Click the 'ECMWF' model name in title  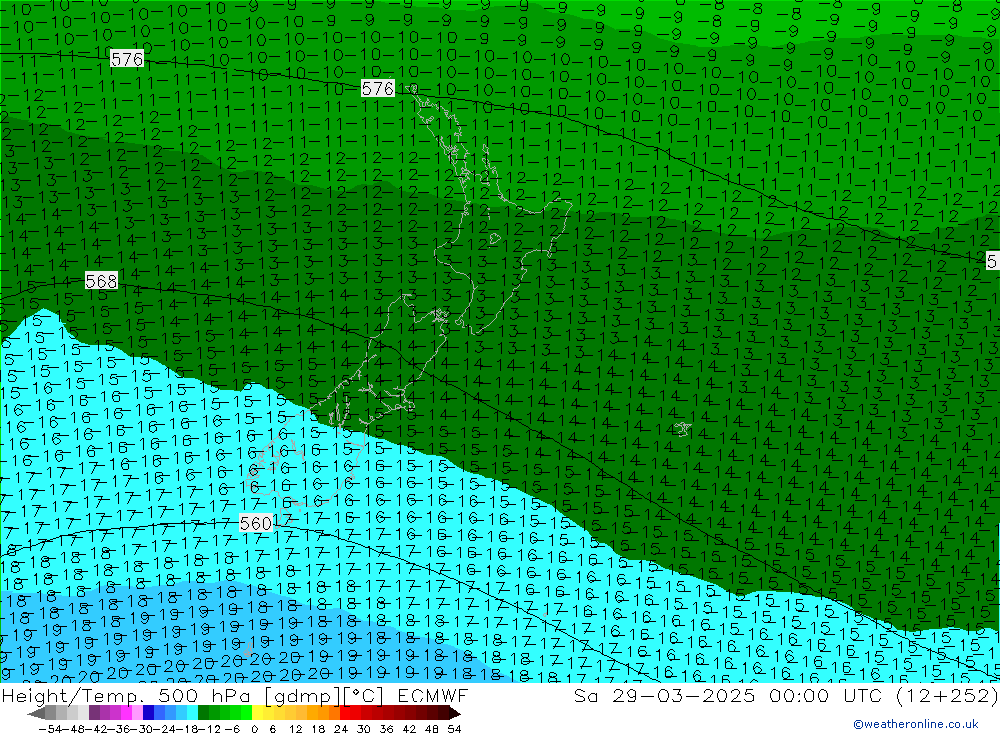point(432,695)
